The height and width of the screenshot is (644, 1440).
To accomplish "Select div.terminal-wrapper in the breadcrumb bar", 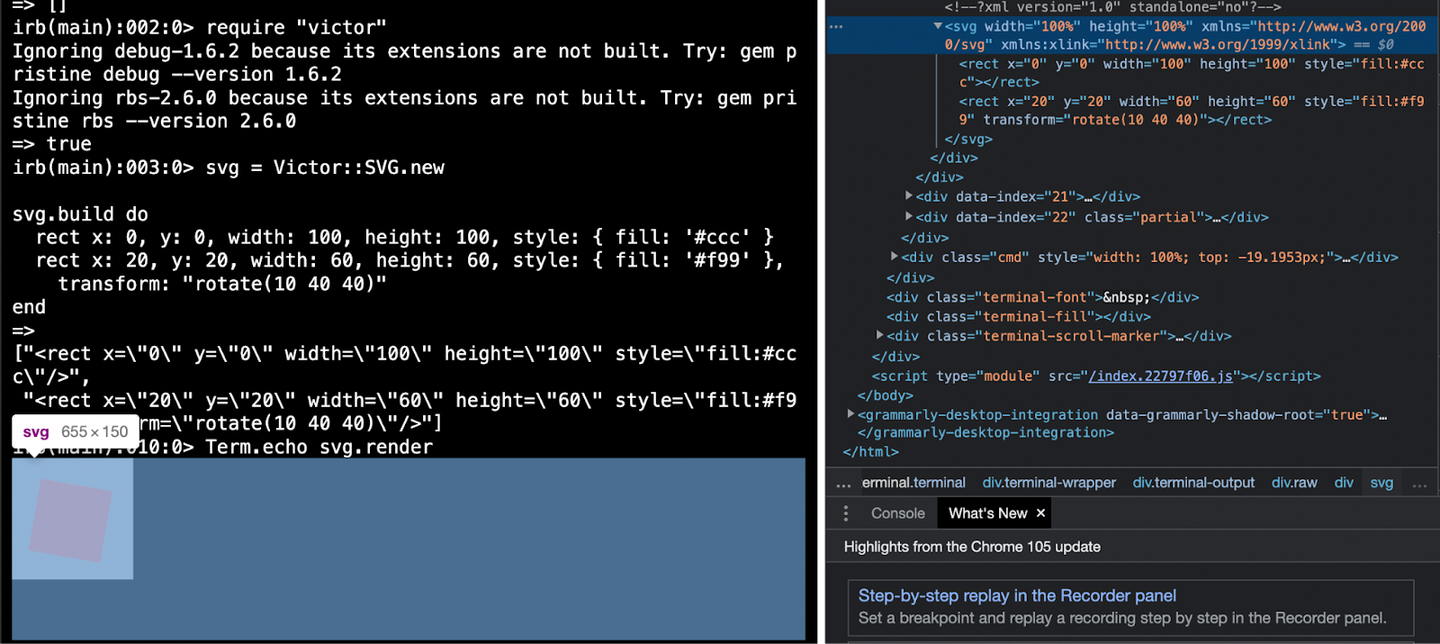I will coord(1049,482).
